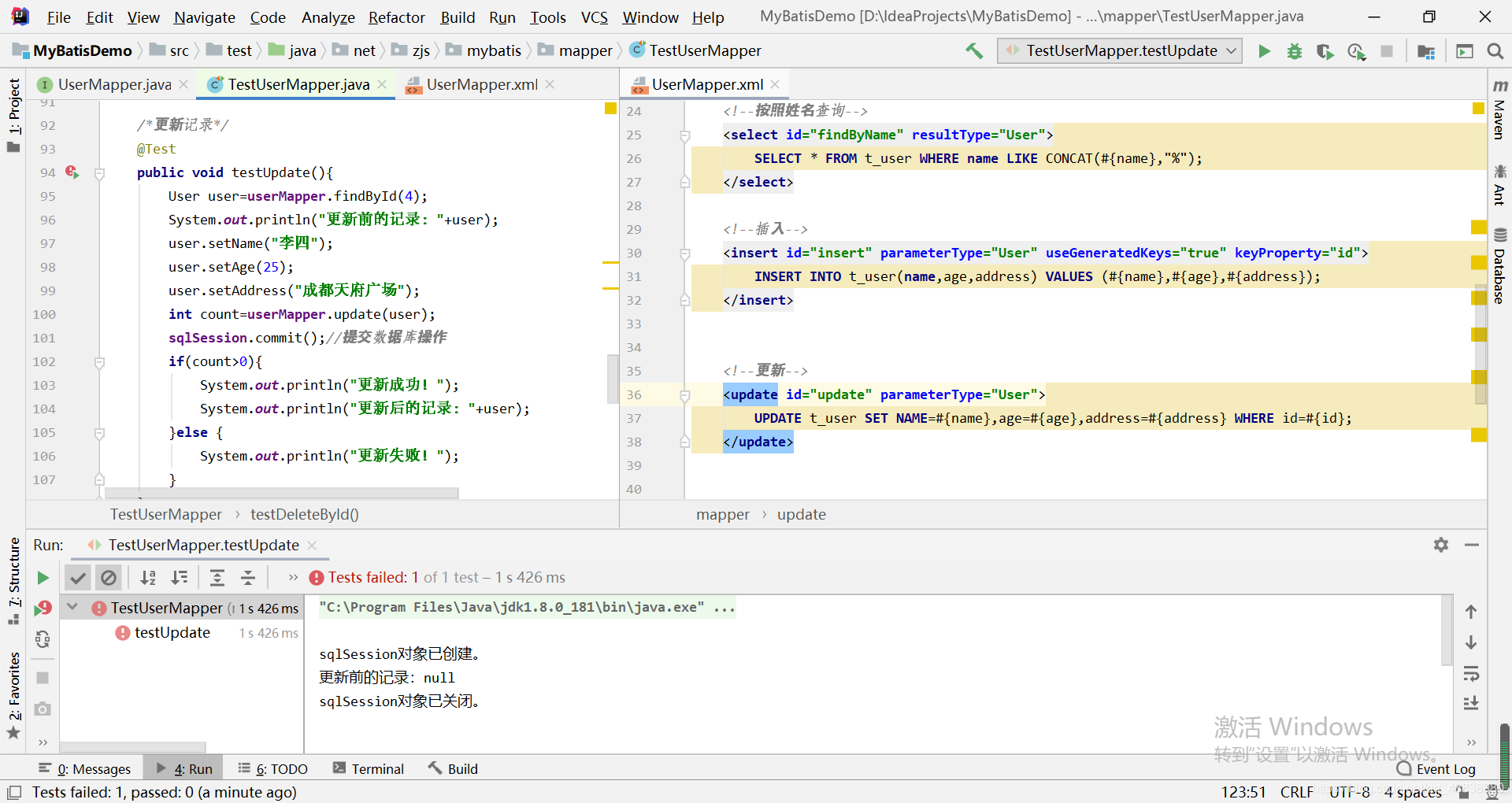Open the Event Log
The image size is (1512, 803).
pos(1436,768)
